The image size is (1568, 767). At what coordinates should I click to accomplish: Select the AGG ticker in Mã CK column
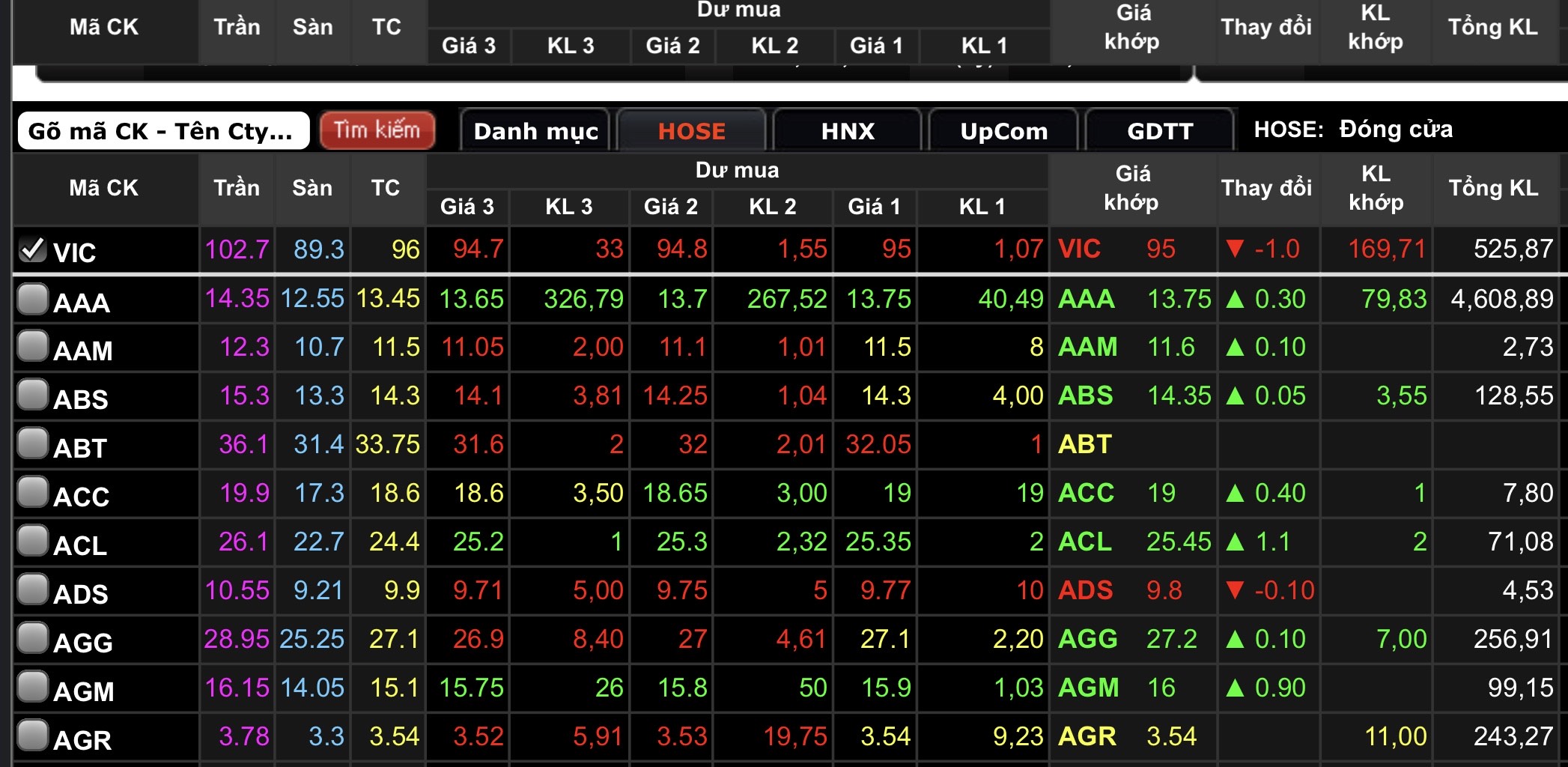83,643
